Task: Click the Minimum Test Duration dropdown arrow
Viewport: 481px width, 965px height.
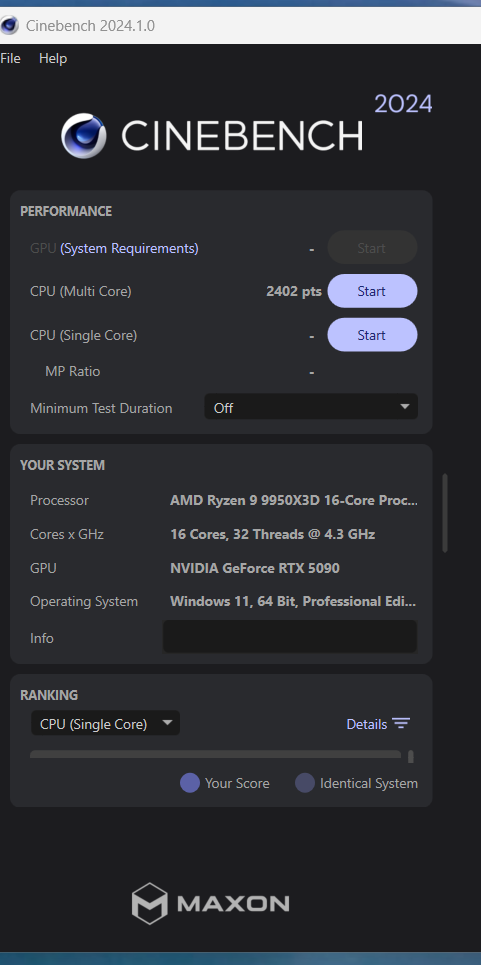Action: click(x=404, y=407)
